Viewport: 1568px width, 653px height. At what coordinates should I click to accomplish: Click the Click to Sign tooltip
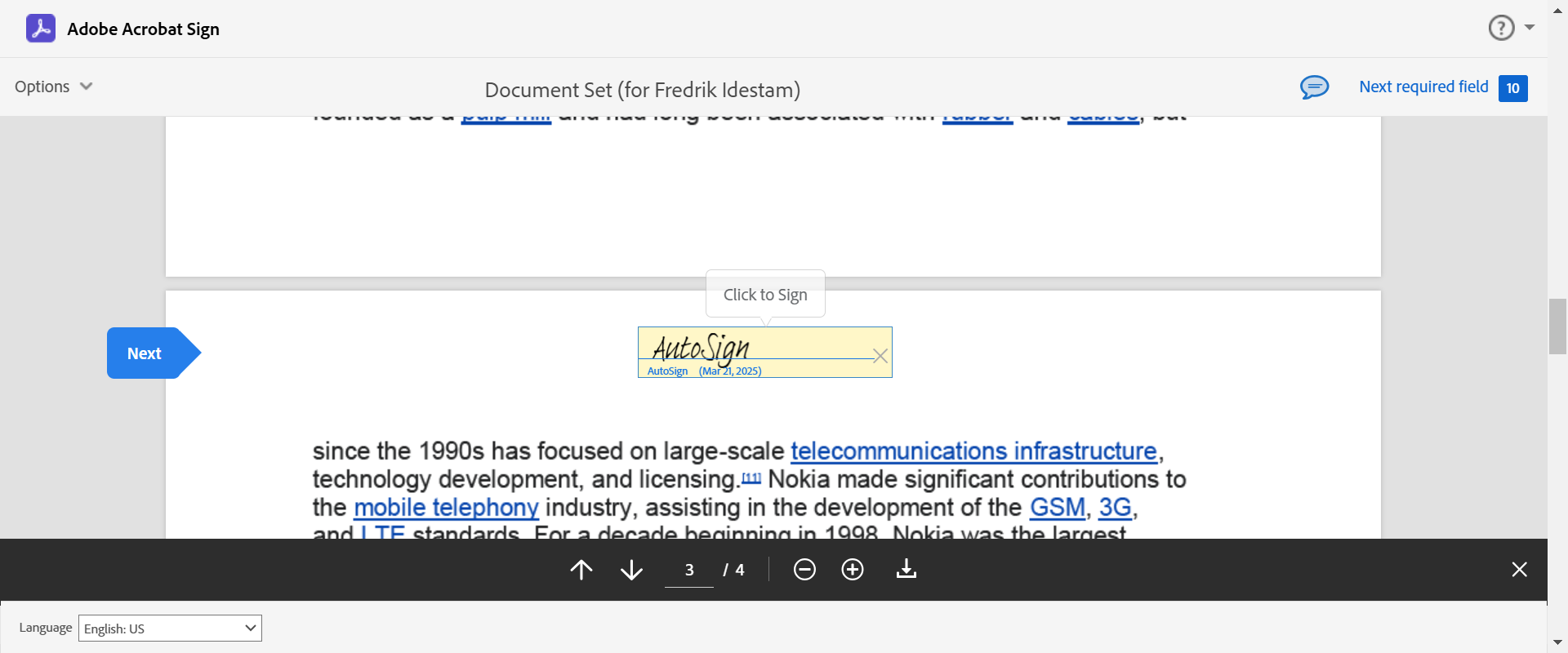click(765, 295)
